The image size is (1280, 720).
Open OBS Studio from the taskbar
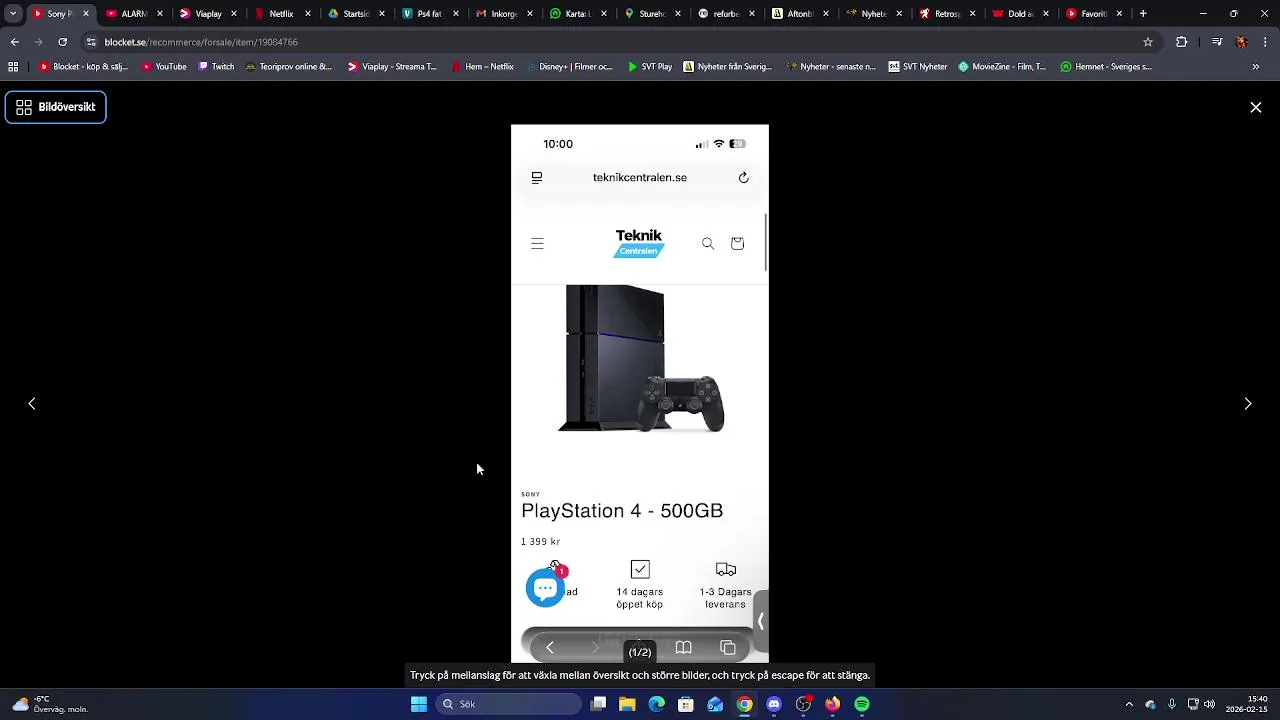(803, 704)
